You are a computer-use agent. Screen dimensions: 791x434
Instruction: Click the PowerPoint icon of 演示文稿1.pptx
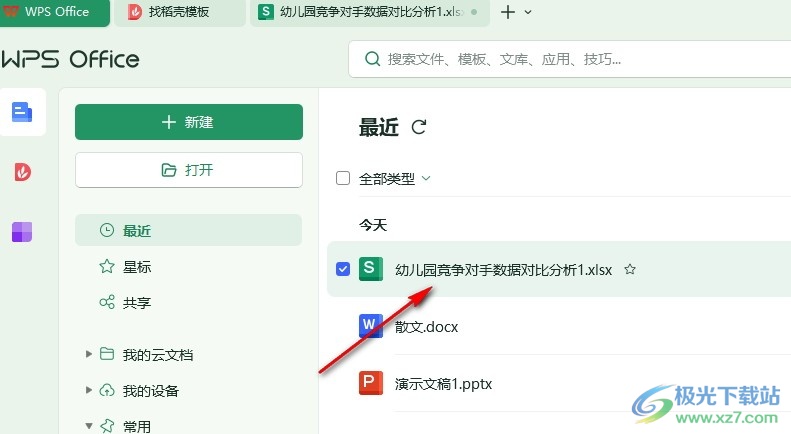point(371,383)
